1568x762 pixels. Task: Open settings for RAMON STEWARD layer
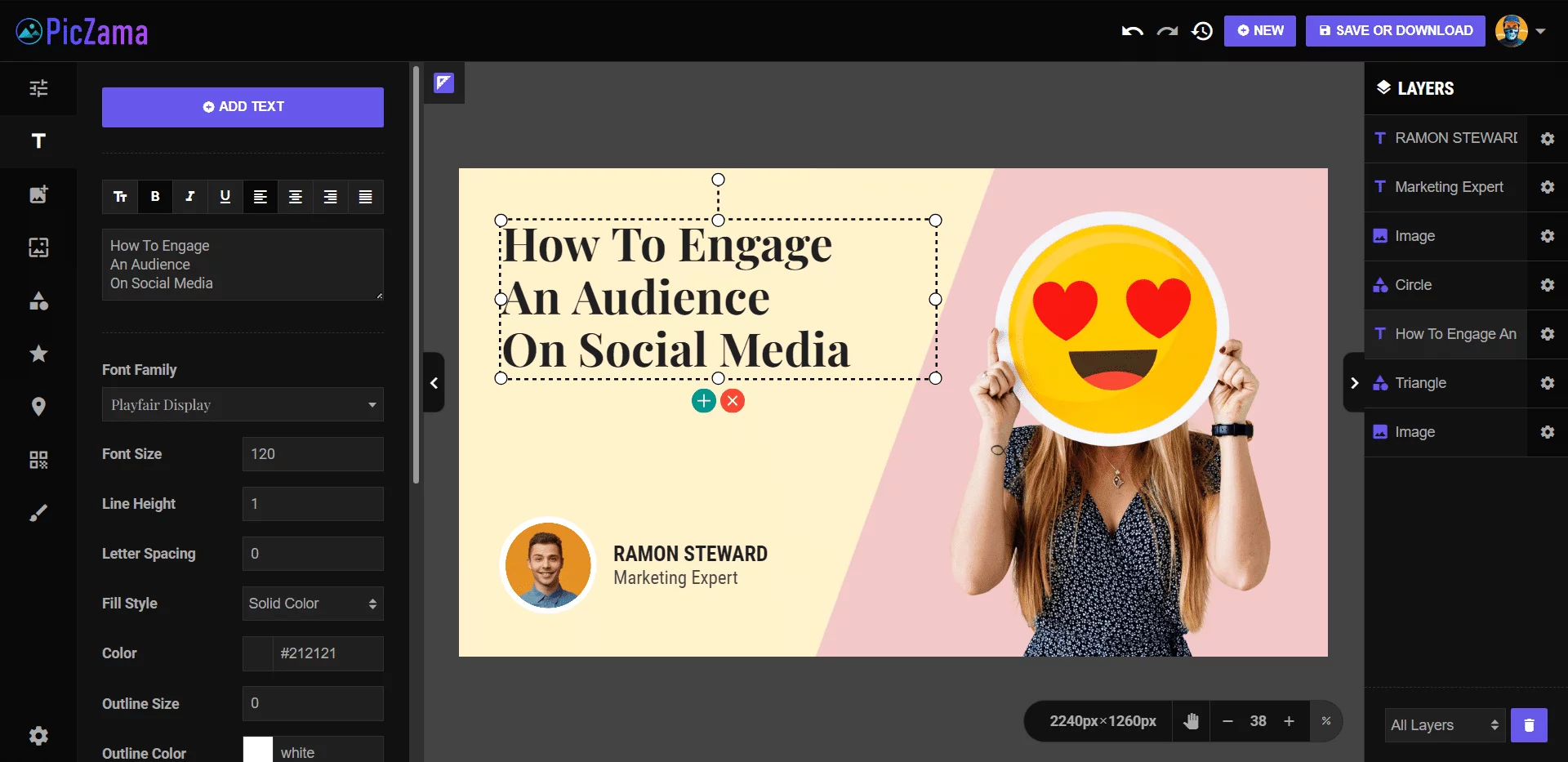tap(1548, 139)
